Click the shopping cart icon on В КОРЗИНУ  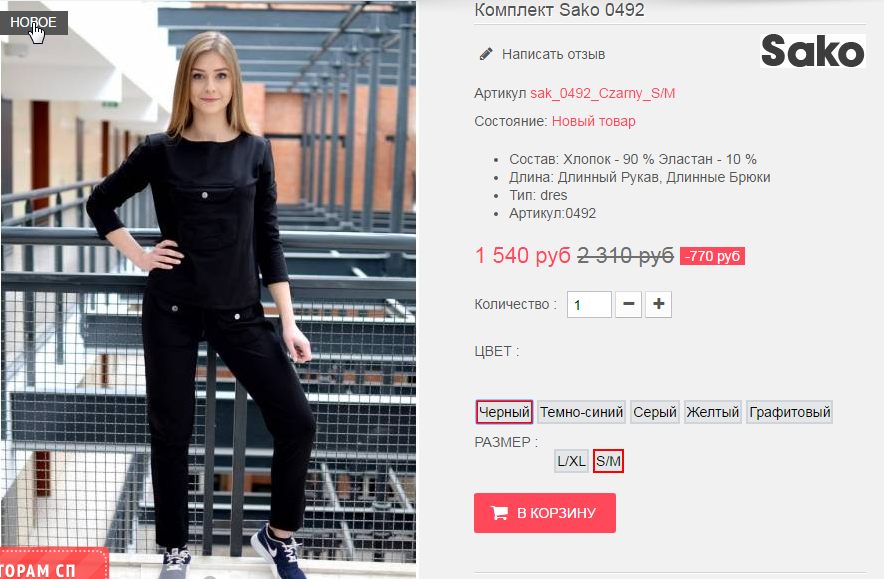[499, 513]
